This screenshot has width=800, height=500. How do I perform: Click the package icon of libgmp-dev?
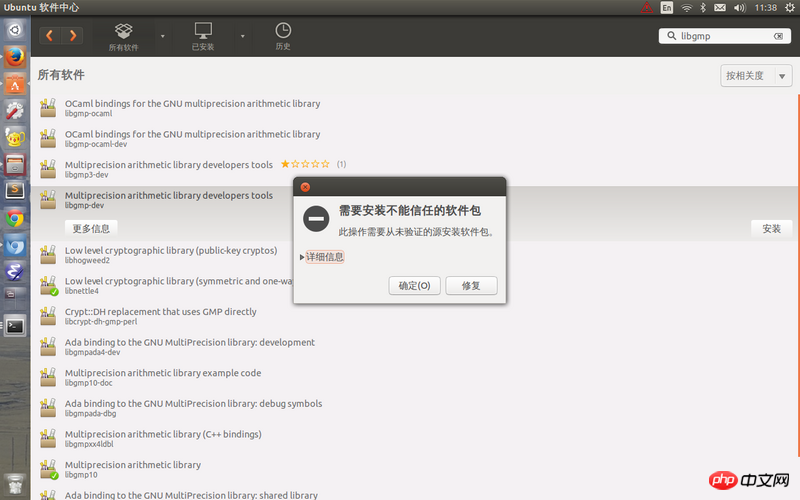(x=48, y=199)
